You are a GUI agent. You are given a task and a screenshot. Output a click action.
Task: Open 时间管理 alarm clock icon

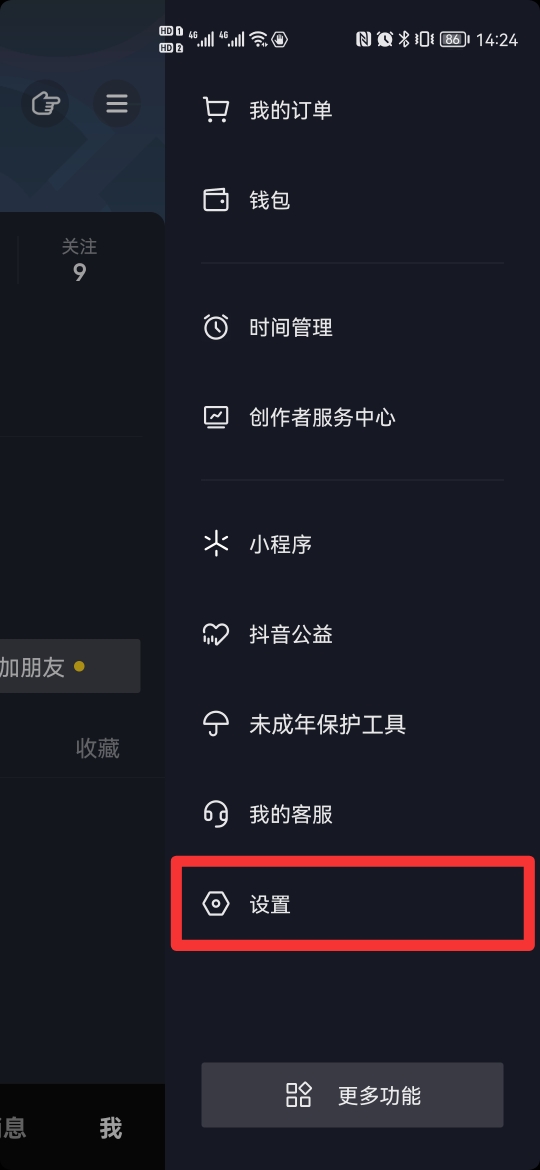(x=216, y=327)
